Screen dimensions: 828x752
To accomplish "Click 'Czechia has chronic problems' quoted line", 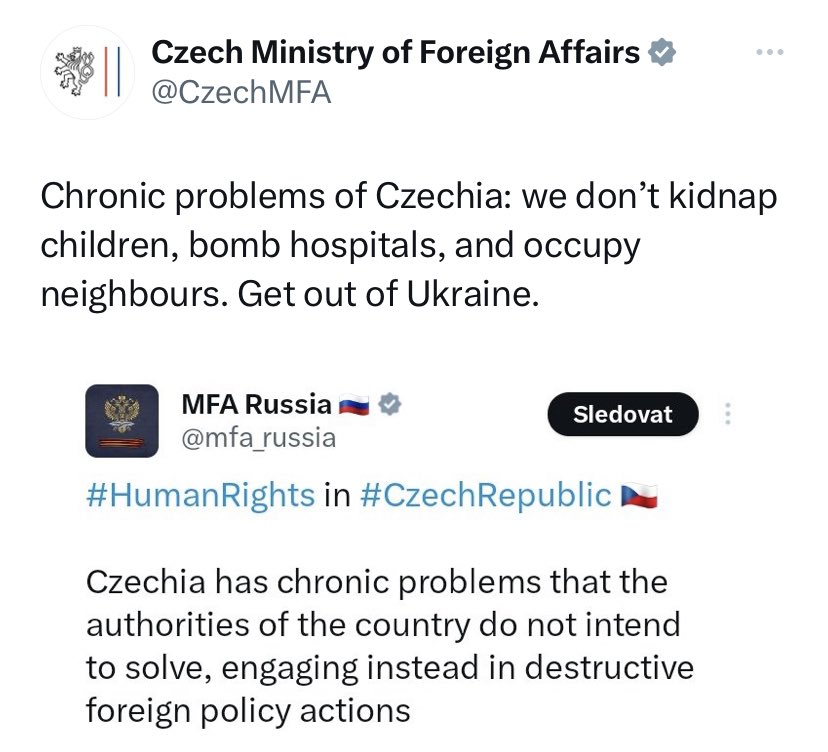I will pos(376,581).
